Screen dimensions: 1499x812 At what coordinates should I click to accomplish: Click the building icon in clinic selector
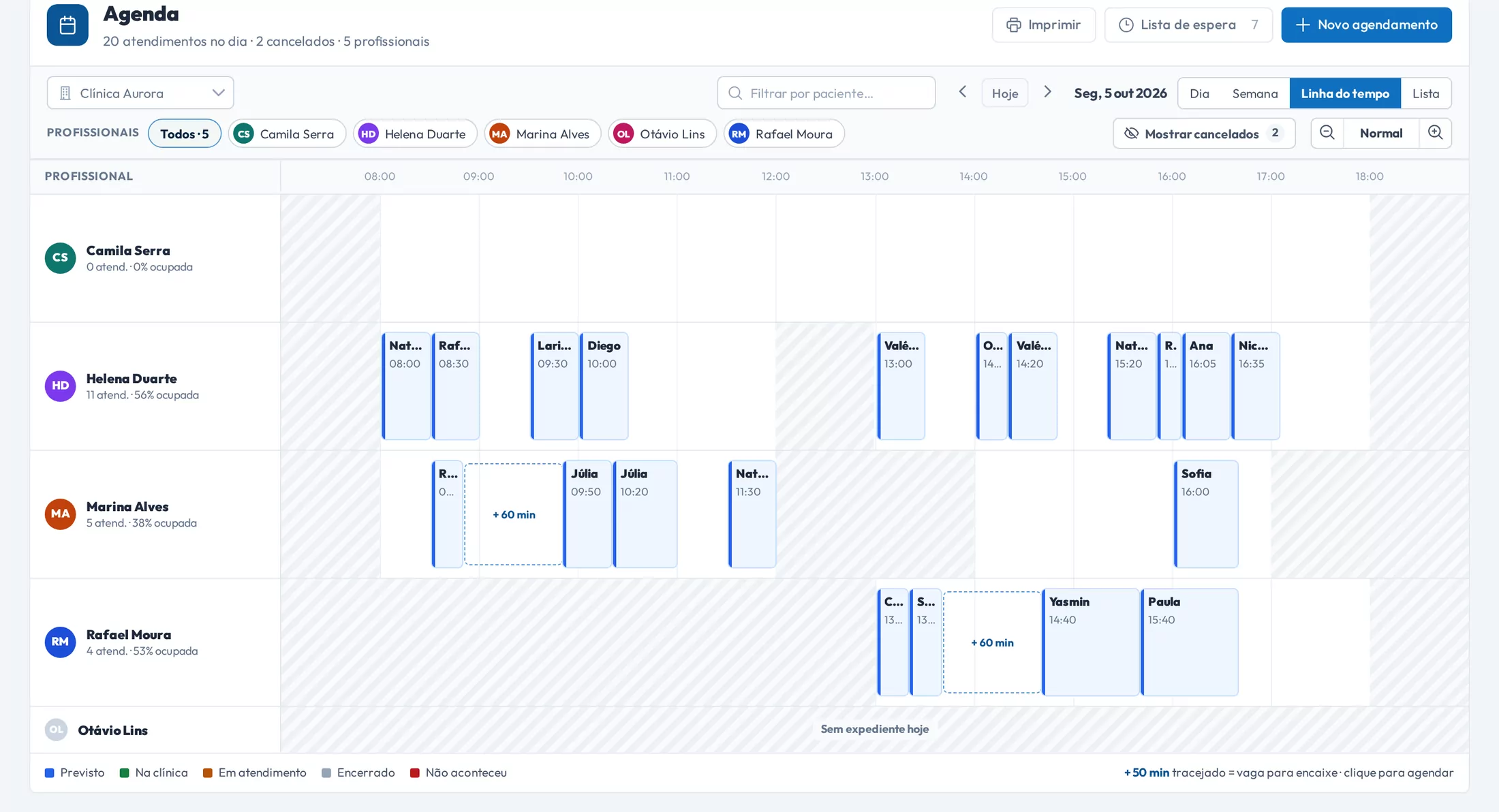pyautogui.click(x=65, y=93)
